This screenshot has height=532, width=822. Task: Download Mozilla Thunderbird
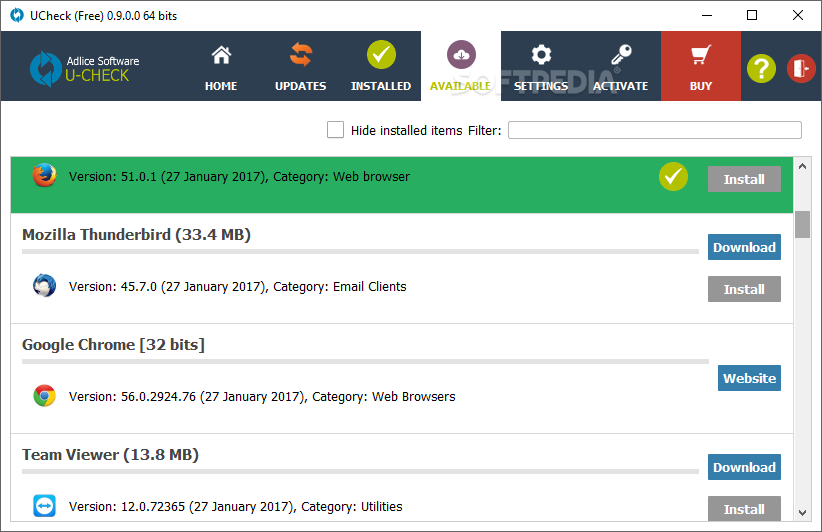[744, 247]
